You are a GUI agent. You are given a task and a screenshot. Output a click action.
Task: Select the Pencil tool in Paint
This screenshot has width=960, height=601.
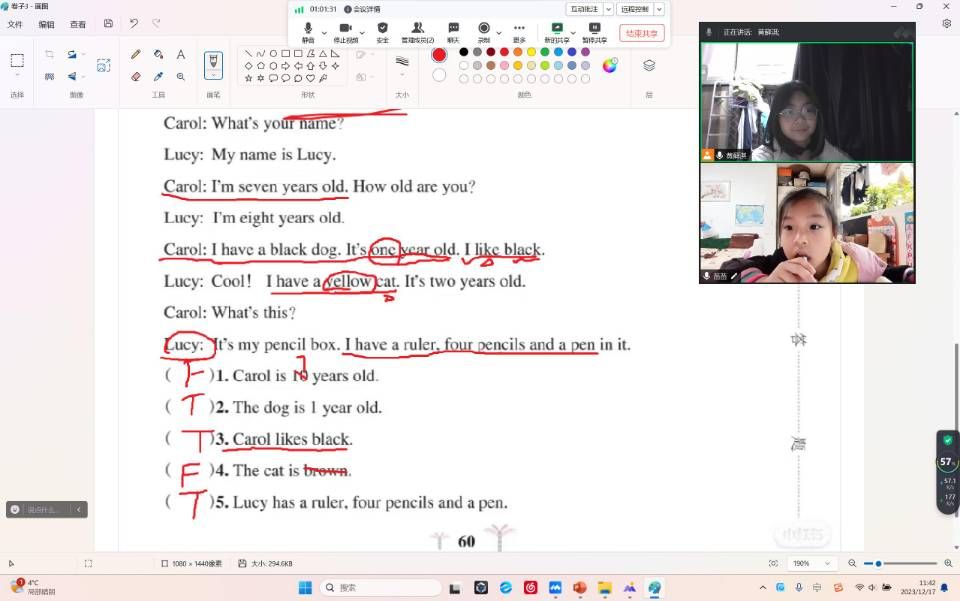coord(136,54)
